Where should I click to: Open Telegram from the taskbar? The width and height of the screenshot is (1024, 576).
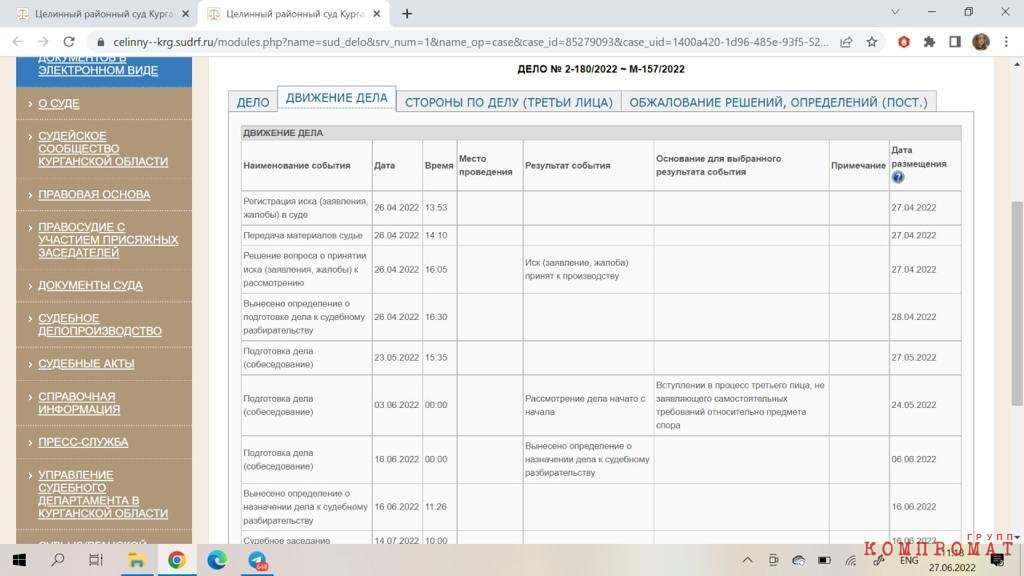tap(257, 560)
